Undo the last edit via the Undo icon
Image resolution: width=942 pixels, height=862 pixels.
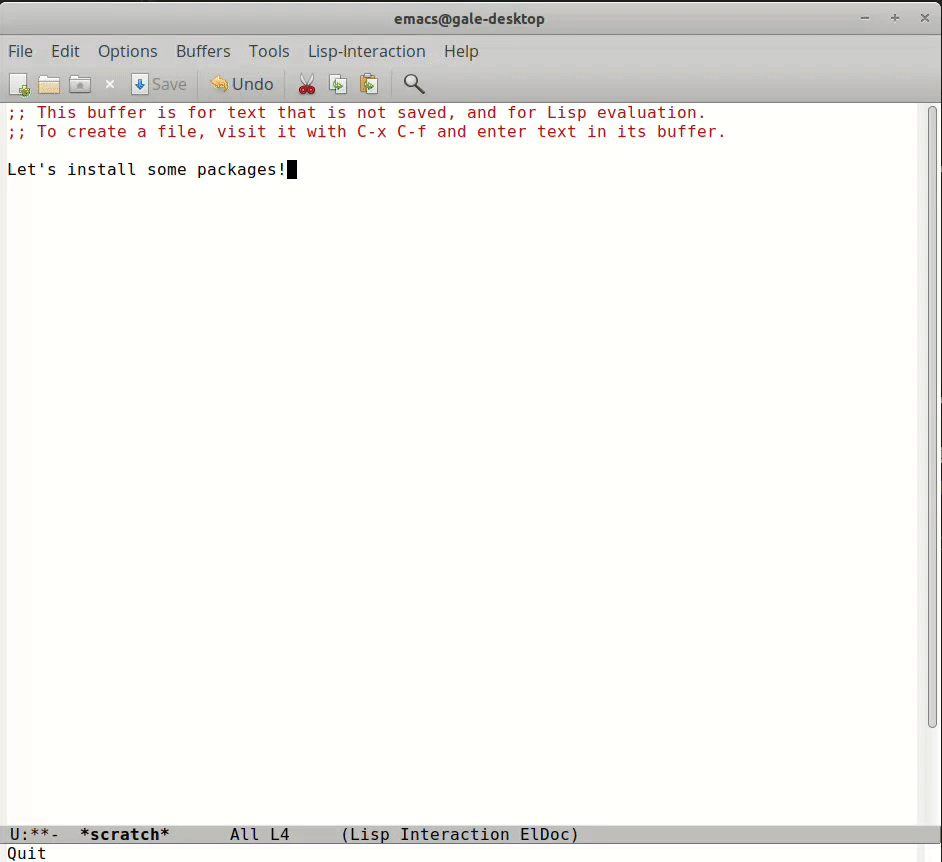(239, 84)
